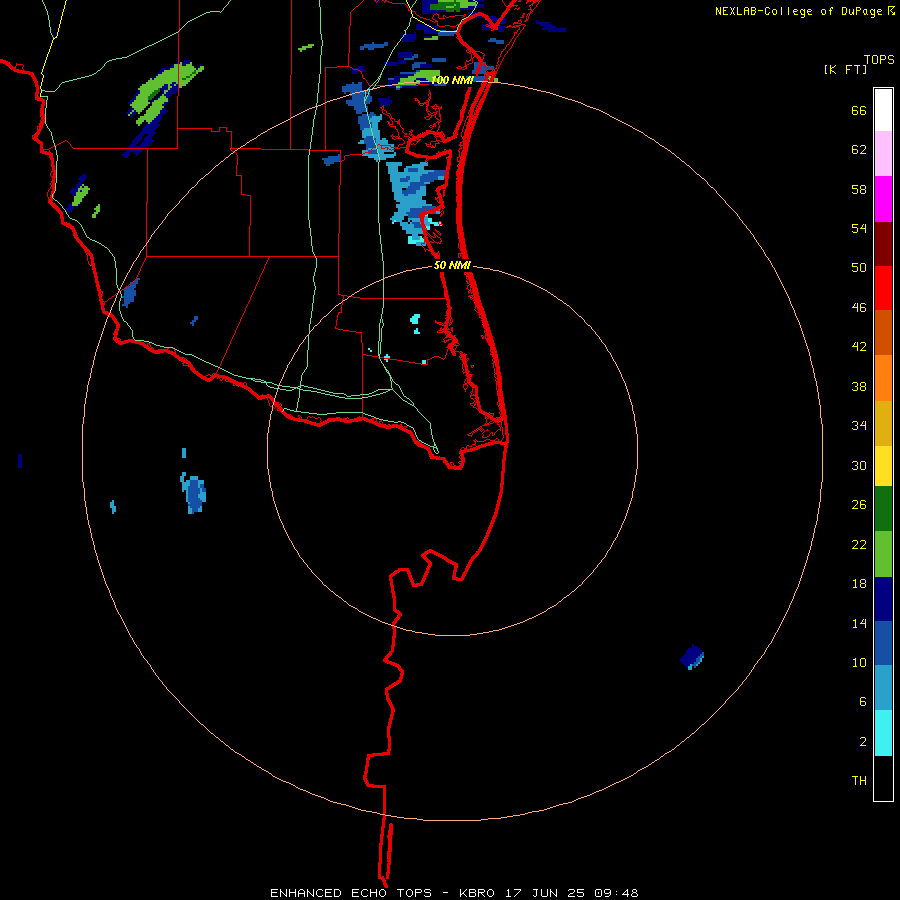The width and height of the screenshot is (900, 900).
Task: Click the 100 NMI range ring label
Action: point(452,80)
